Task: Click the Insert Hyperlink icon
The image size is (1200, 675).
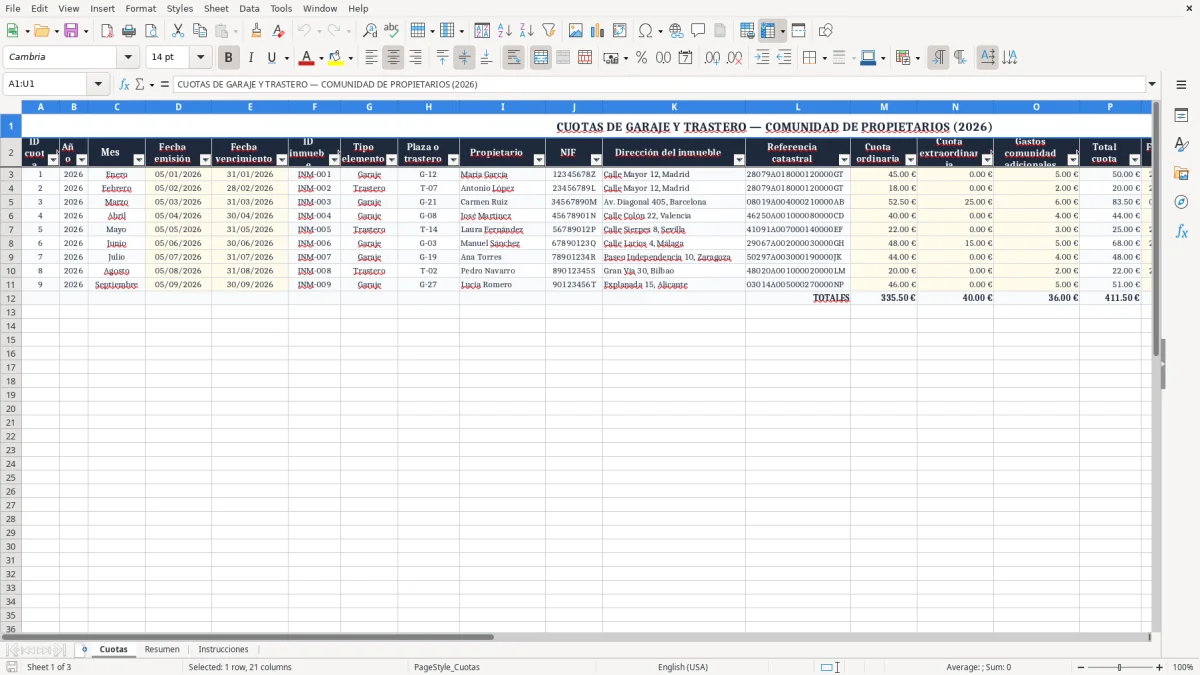Action: coord(676,31)
